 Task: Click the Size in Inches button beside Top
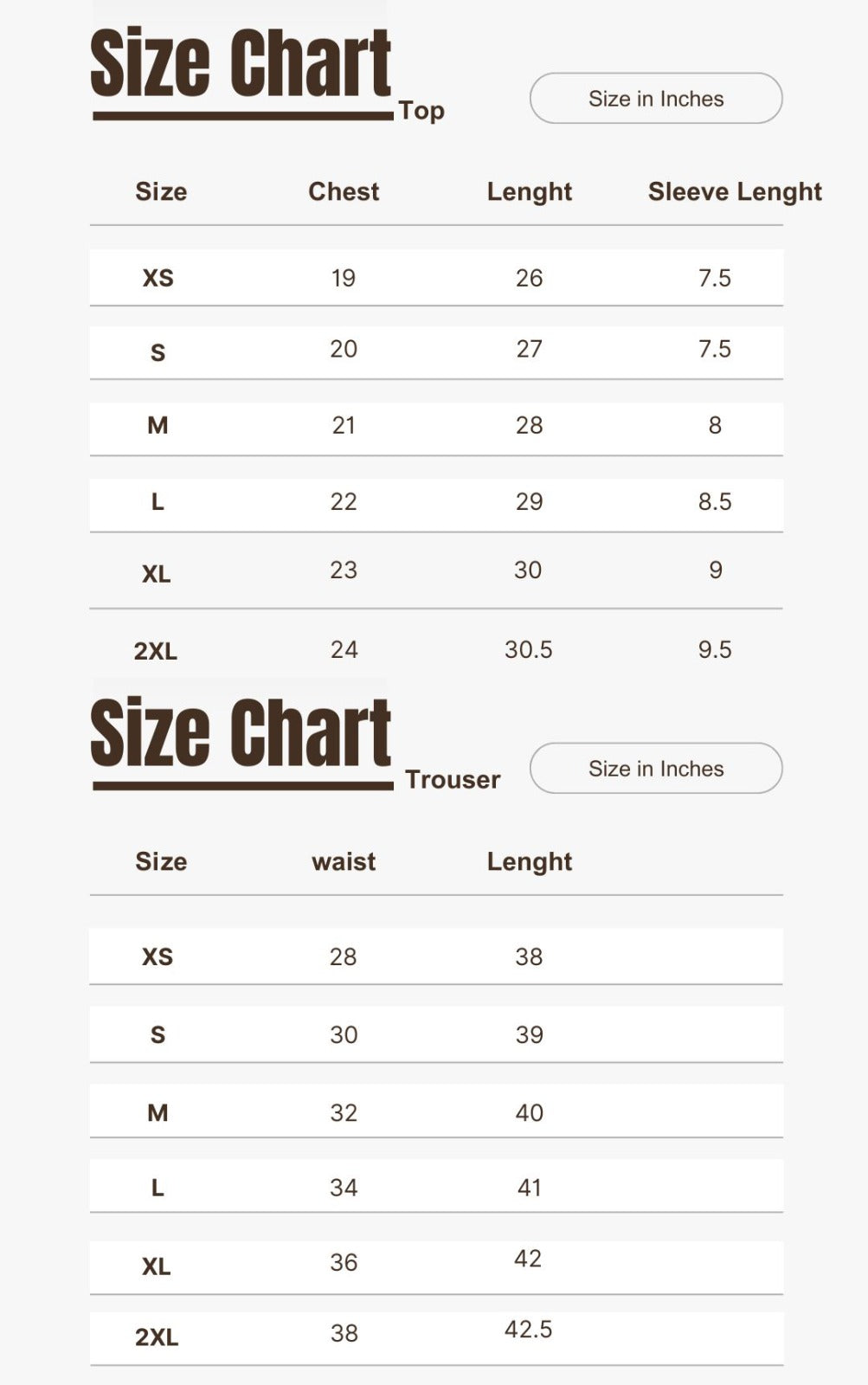point(656,99)
